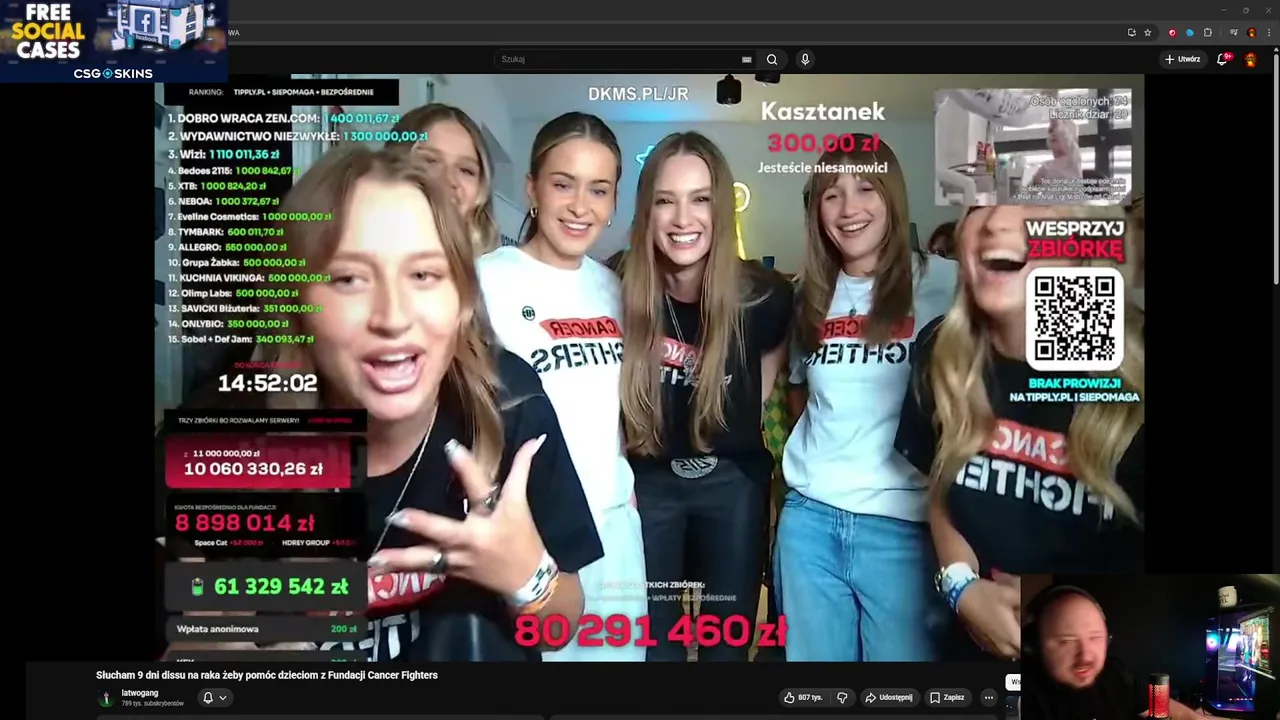1280x720 pixels.
Task: Open Chrome three-dot menu
Action: 1268,32
